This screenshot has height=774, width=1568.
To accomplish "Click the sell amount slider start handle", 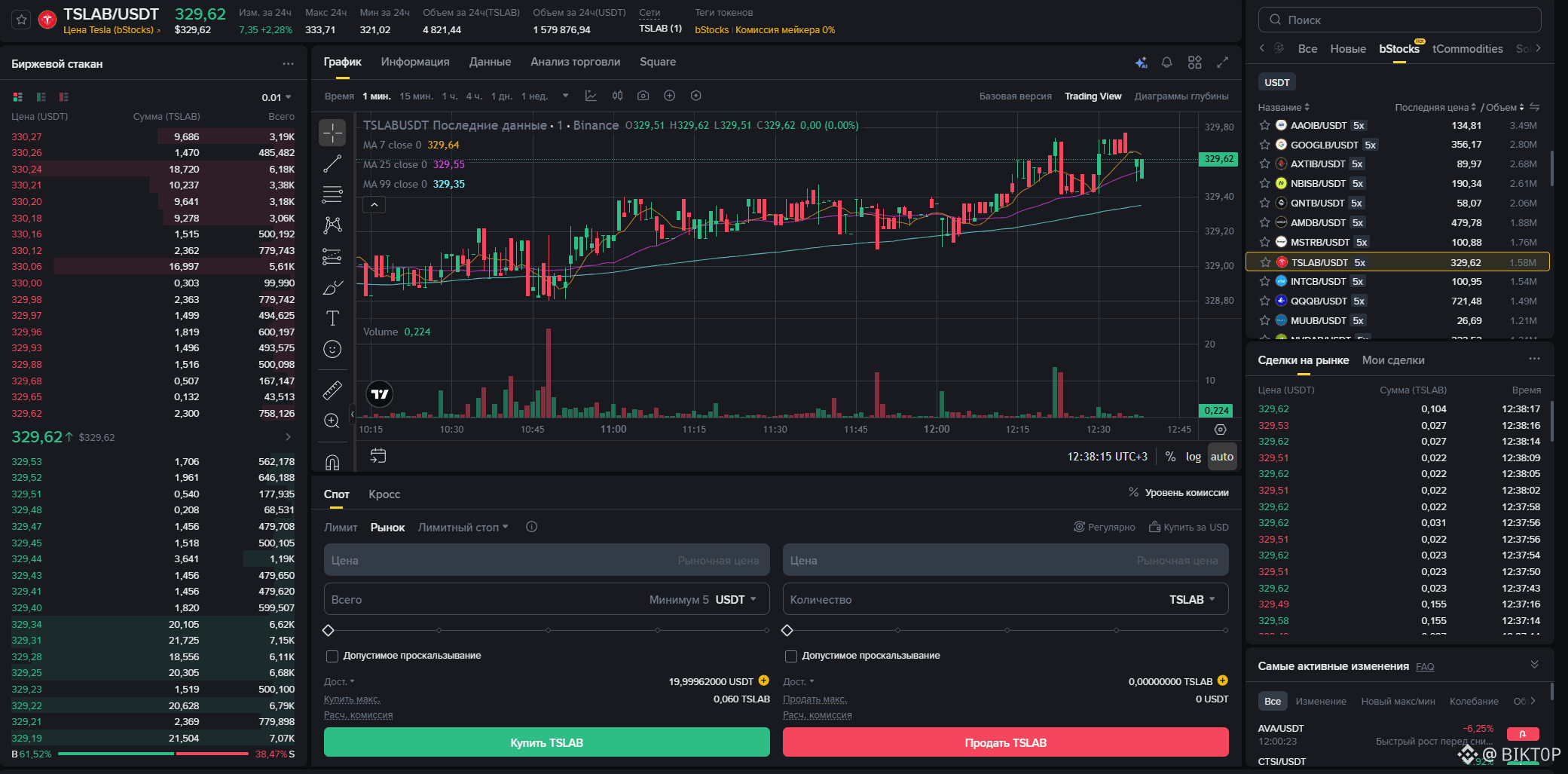I will pyautogui.click(x=787, y=630).
